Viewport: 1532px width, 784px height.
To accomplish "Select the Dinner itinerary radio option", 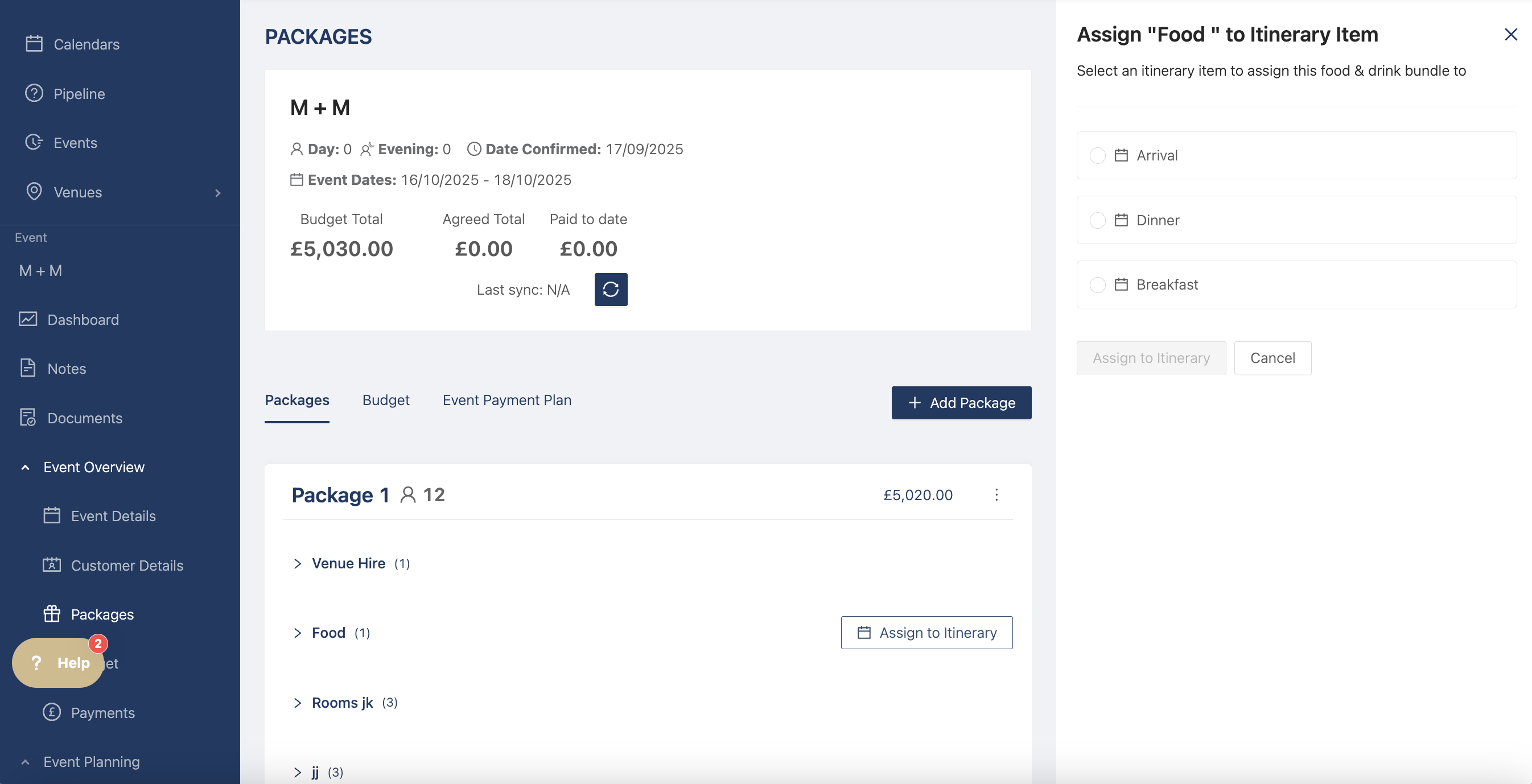I will 1097,221.
